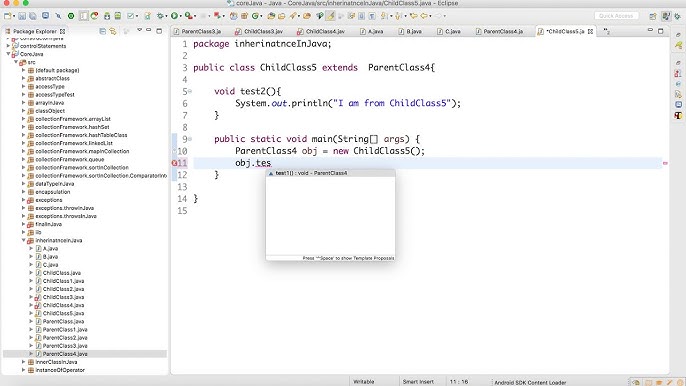Viewport: 686px width, 386px height.
Task: Click the Collapse All icon in Package Explorer
Action: coord(102,31)
